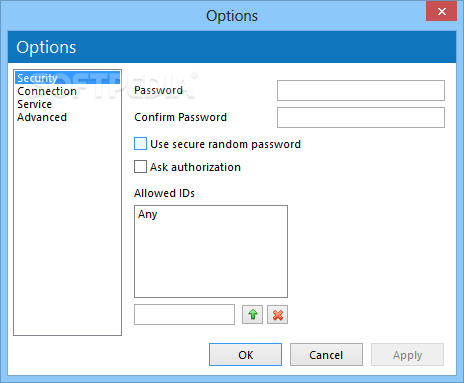Switch to the Service options page
Viewport: 464px width, 383px height.
click(x=35, y=104)
